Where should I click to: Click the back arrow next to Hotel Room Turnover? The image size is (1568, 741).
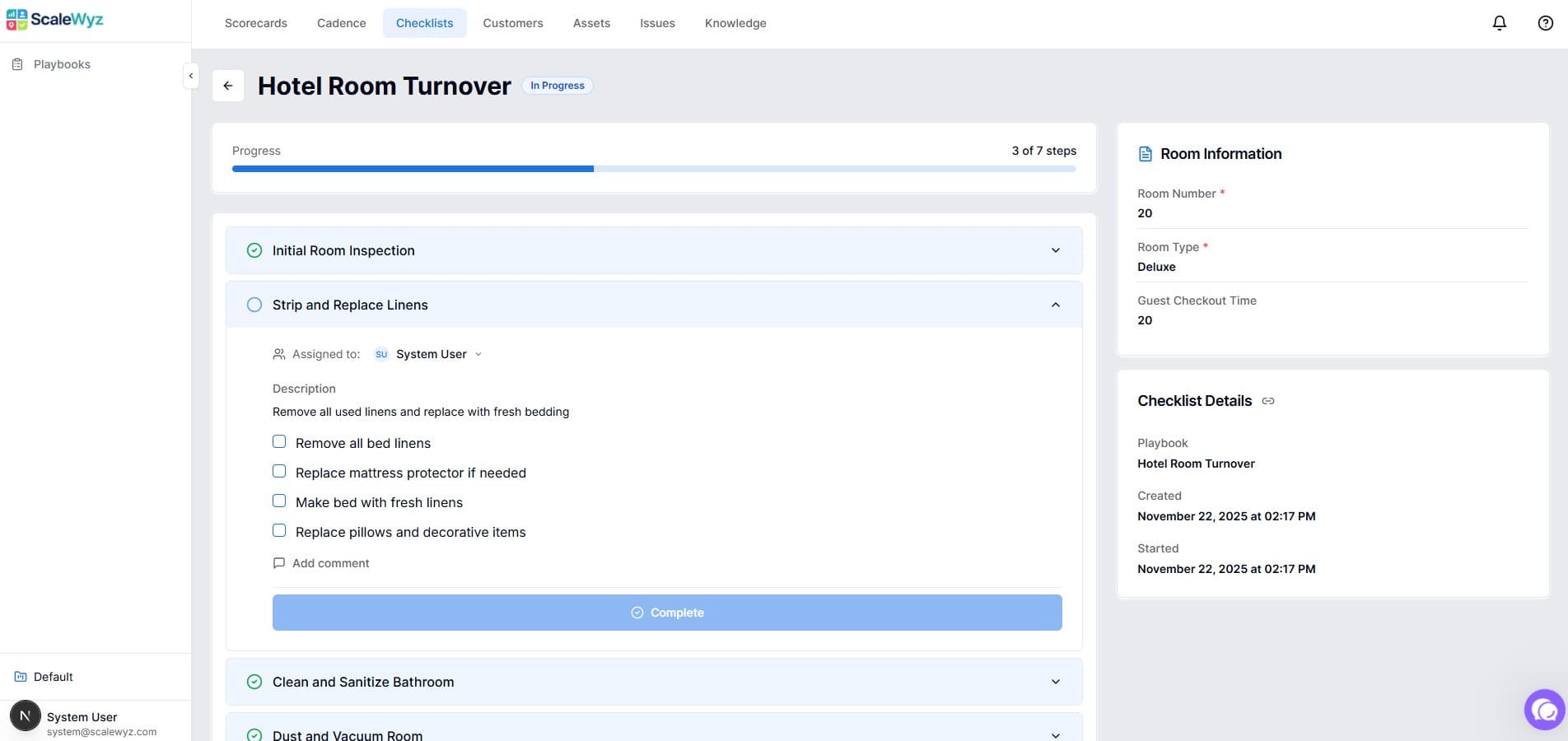tap(227, 85)
